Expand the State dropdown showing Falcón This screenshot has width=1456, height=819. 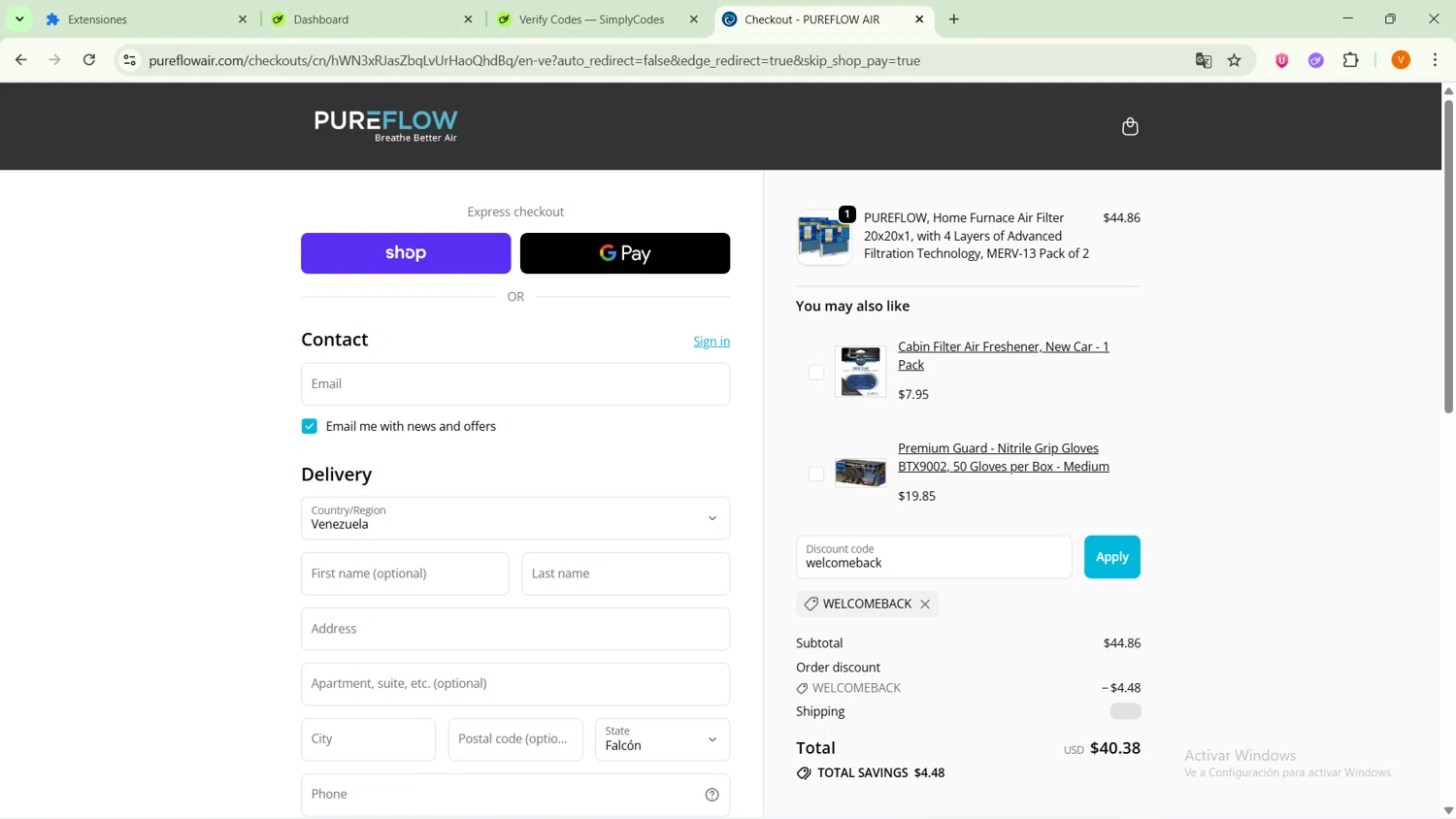point(662,739)
